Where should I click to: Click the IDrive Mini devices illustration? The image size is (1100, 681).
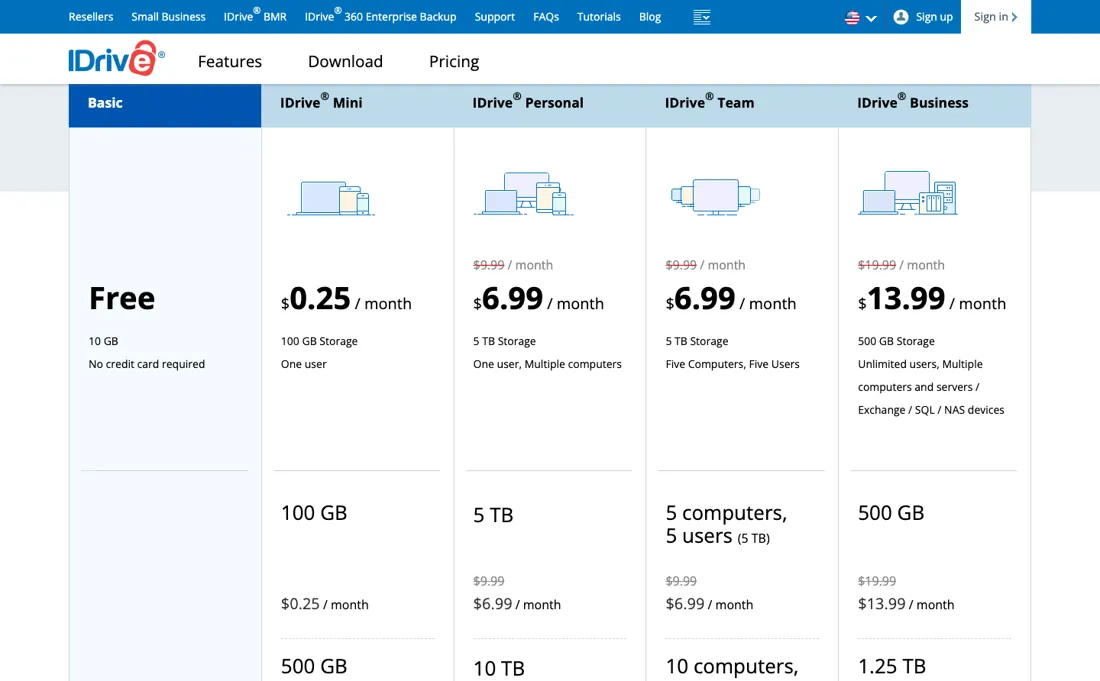(x=331, y=198)
